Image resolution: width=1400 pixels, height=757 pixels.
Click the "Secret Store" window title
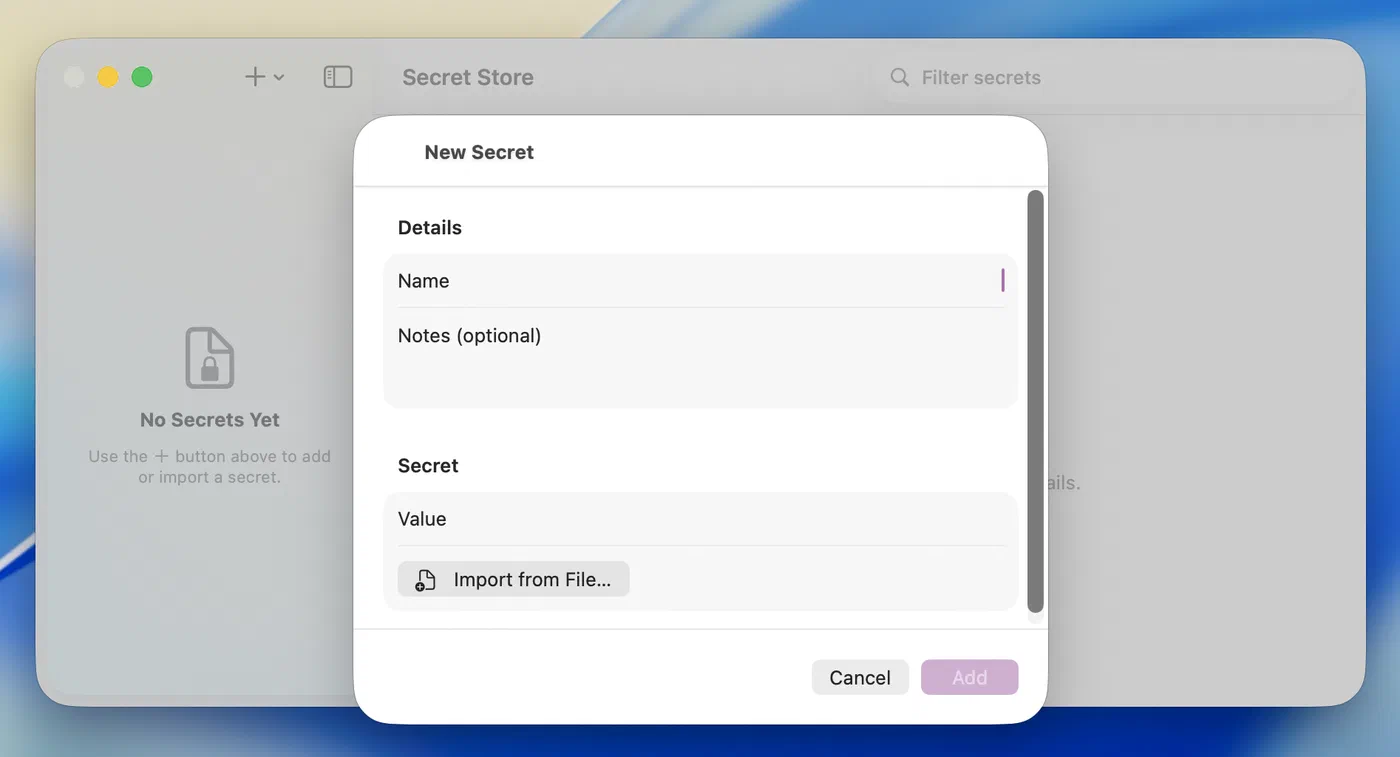468,77
